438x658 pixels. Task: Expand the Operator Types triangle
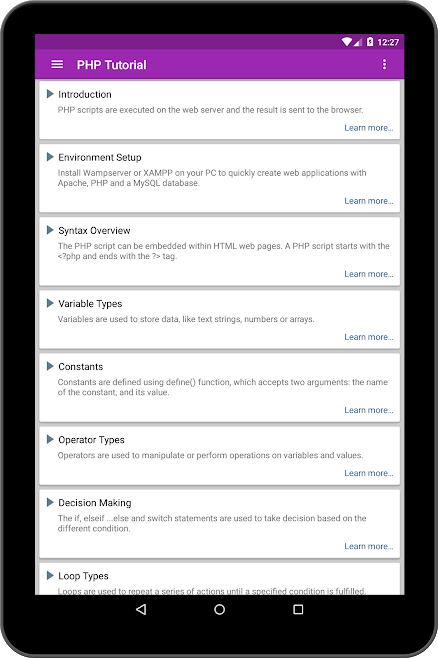point(50,439)
